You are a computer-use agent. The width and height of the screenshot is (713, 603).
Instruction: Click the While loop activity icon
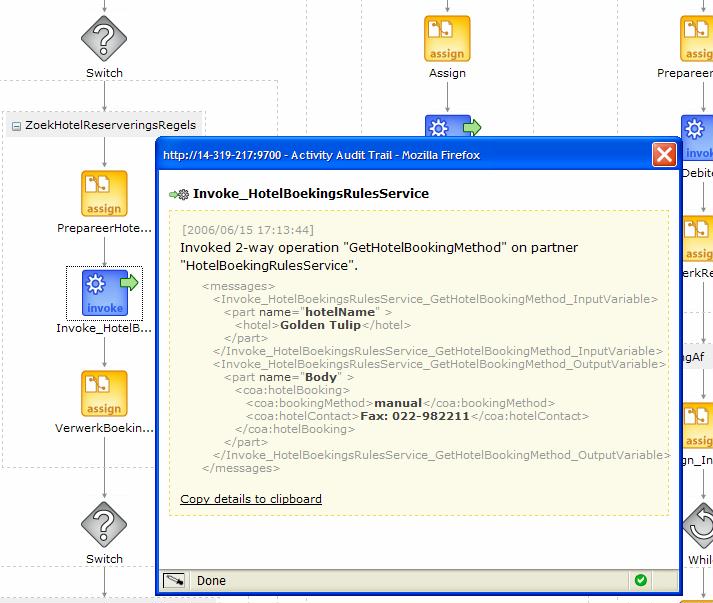(x=698, y=526)
